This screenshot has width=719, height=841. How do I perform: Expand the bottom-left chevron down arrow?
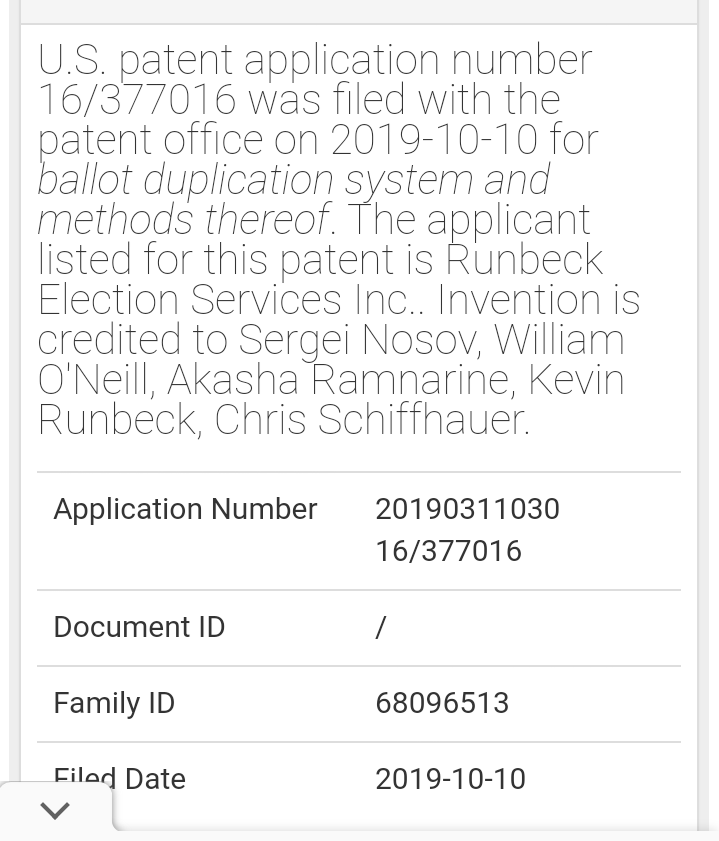(55, 810)
